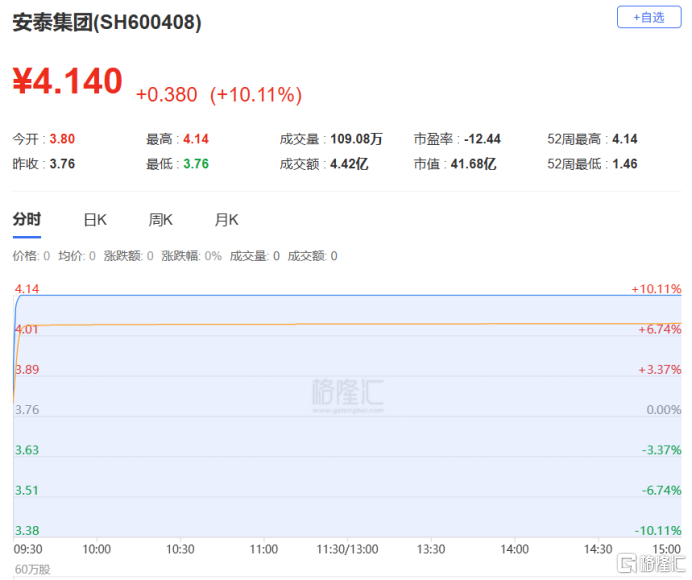
Task: Click the -10.11% right axis label
Action: point(658,531)
